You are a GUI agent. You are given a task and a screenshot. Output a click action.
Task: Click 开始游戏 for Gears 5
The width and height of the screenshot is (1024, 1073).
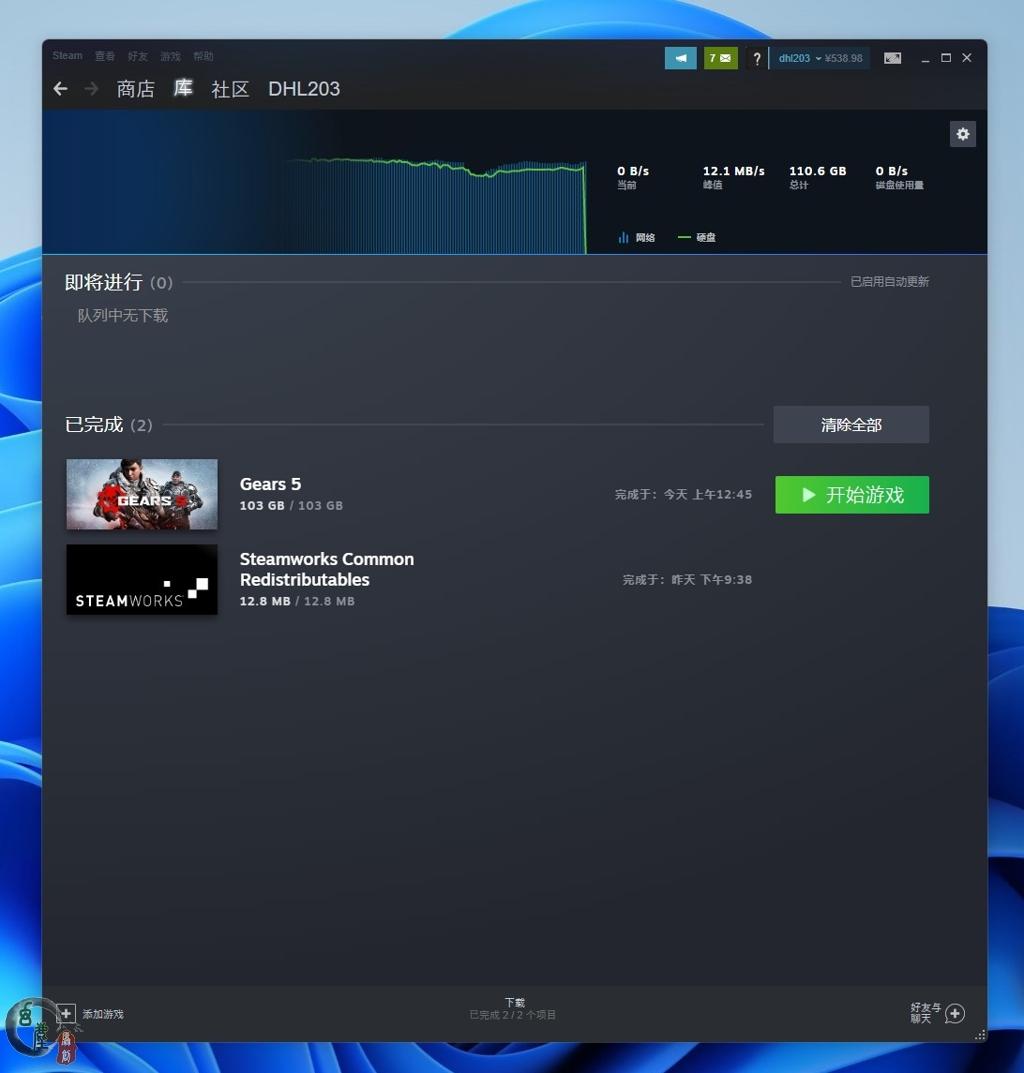pos(852,495)
